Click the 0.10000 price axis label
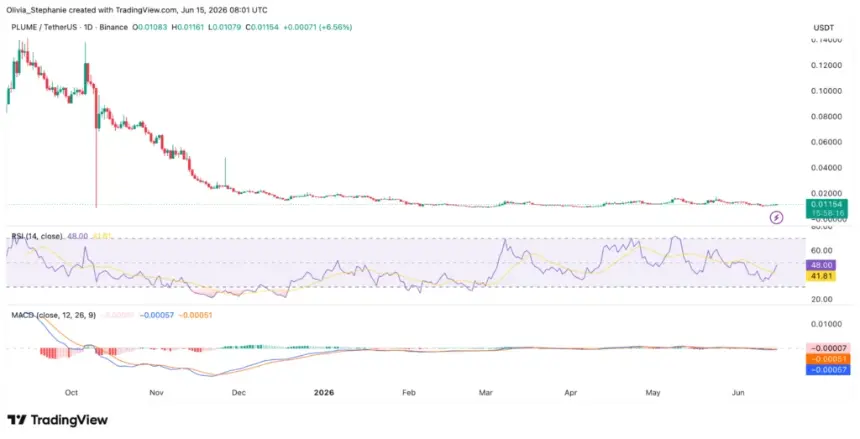Image resolution: width=860 pixels, height=439 pixels. click(x=826, y=91)
